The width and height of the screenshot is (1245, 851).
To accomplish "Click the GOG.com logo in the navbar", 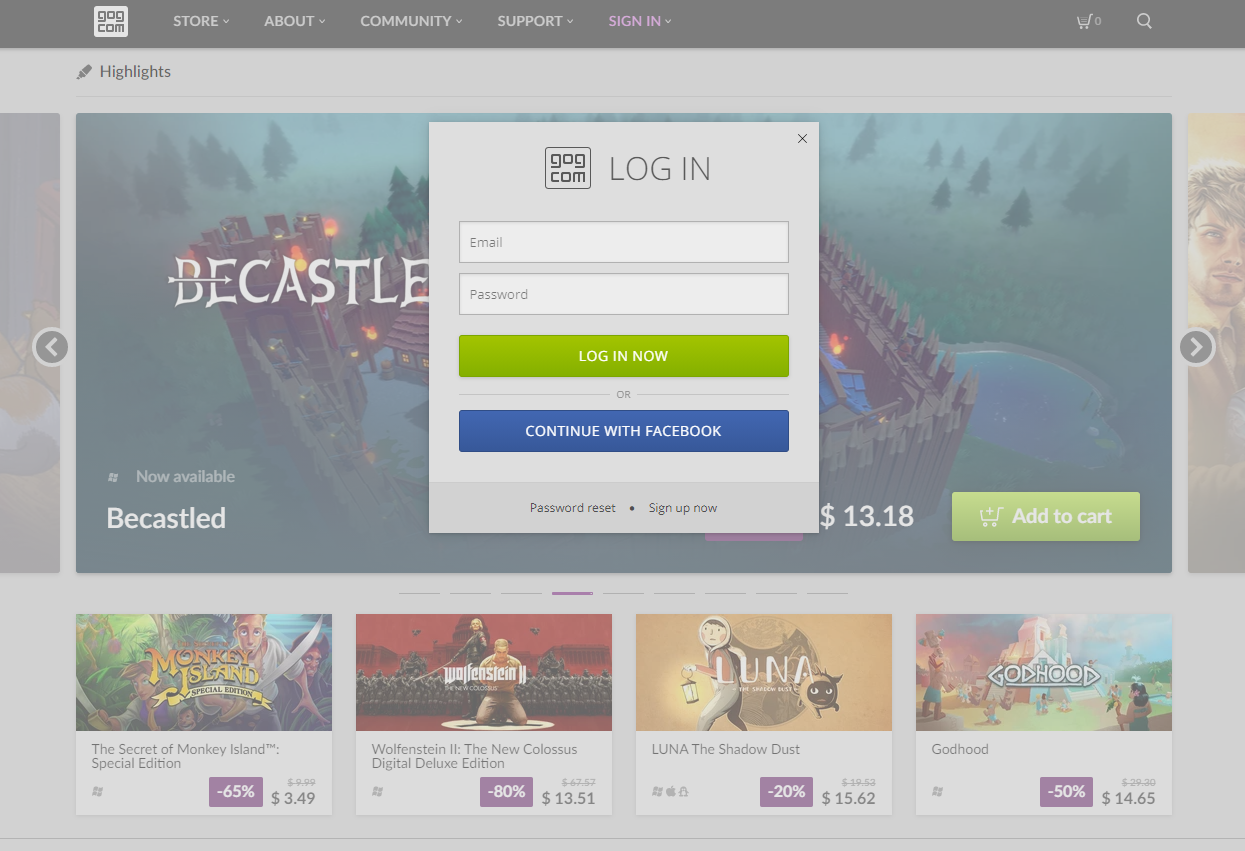I will click(110, 21).
